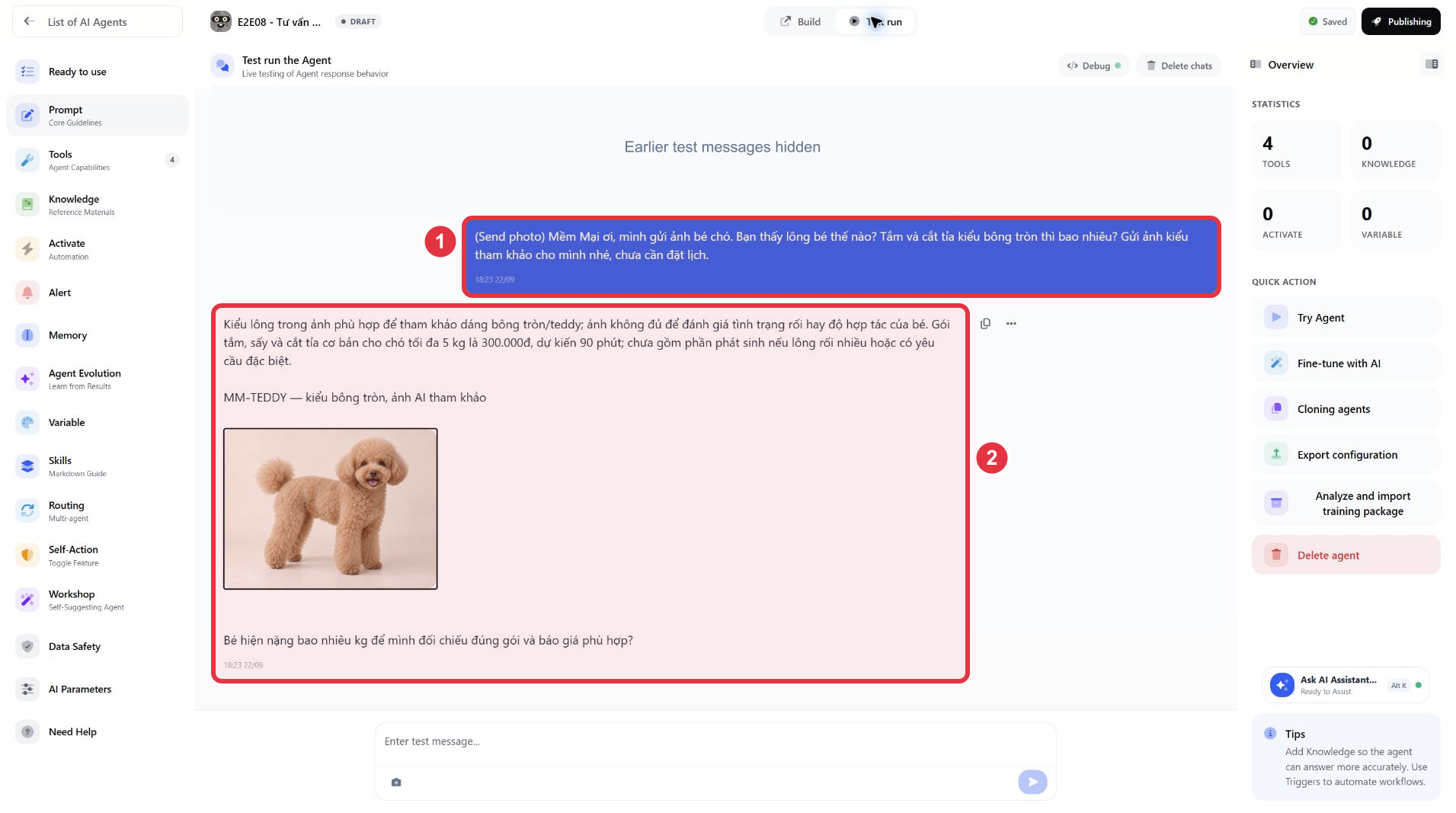Viewport: 1456px width, 813px height.
Task: Click the Knowledge statistic card
Action: [1395, 150]
